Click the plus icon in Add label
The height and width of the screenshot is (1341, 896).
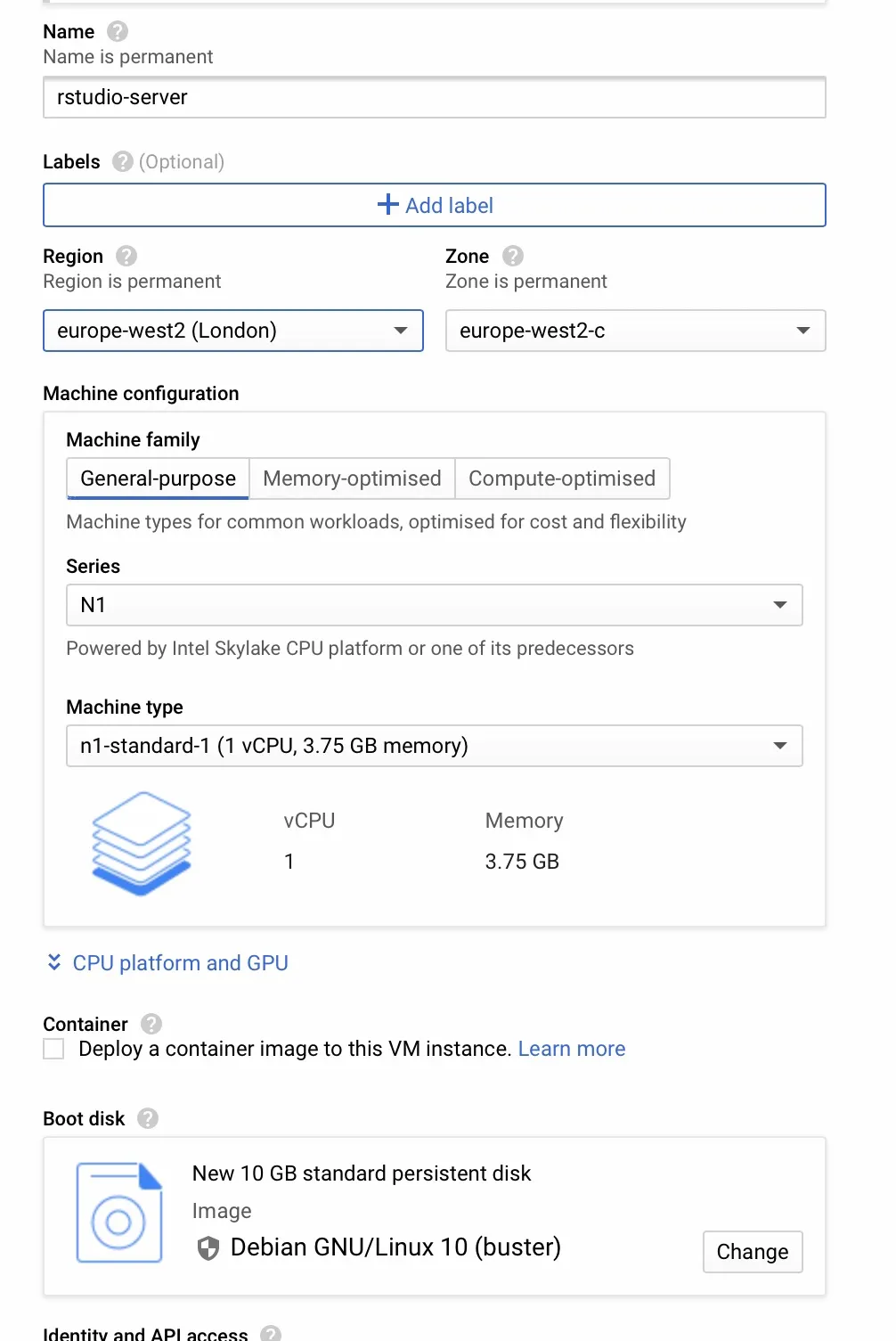(x=387, y=205)
